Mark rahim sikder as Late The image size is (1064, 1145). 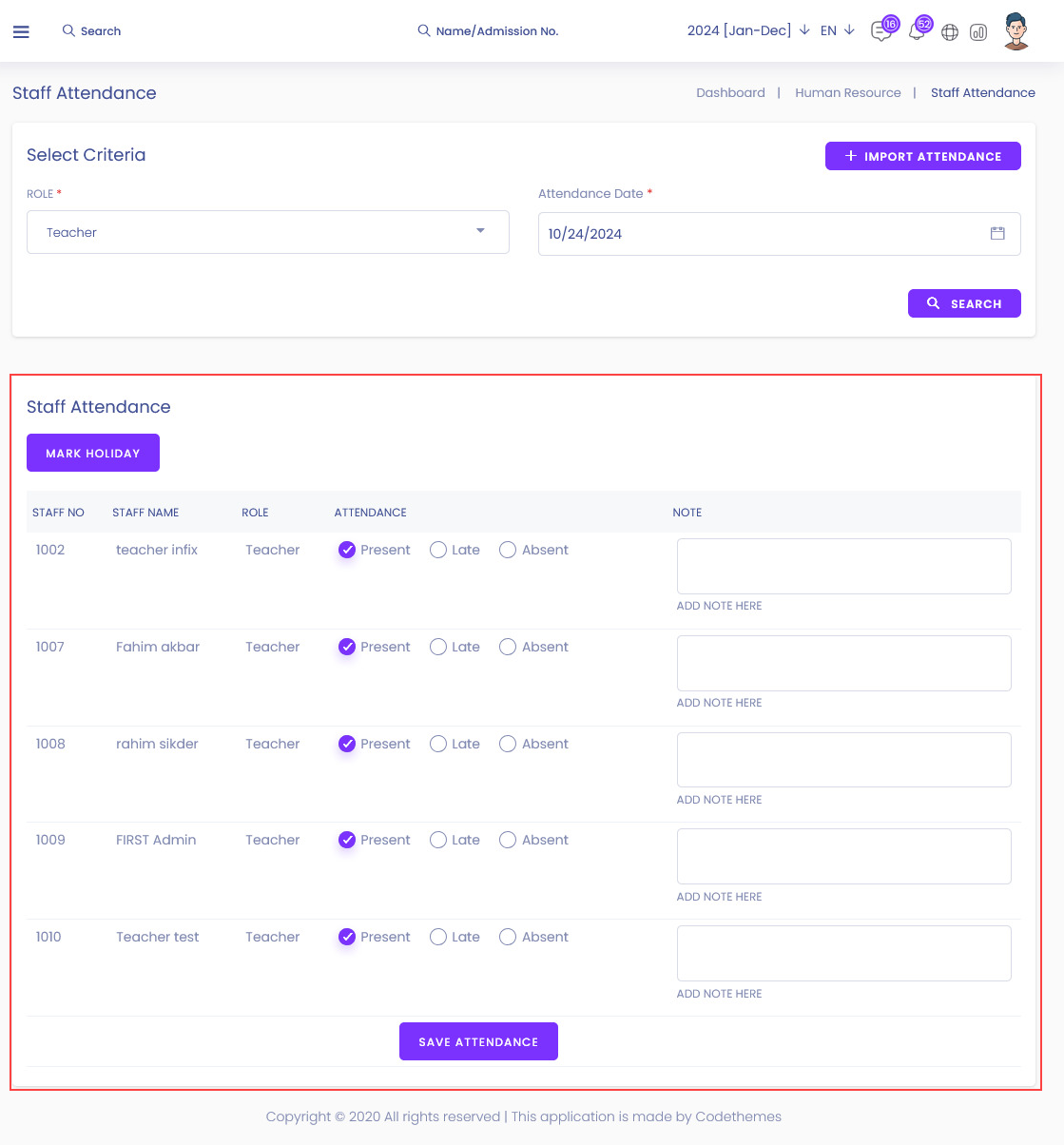(x=438, y=744)
